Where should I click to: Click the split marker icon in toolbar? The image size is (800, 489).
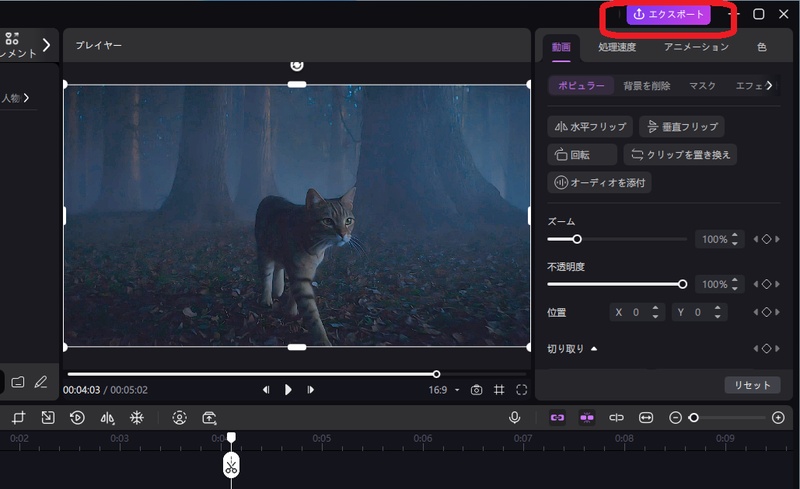(x=616, y=418)
